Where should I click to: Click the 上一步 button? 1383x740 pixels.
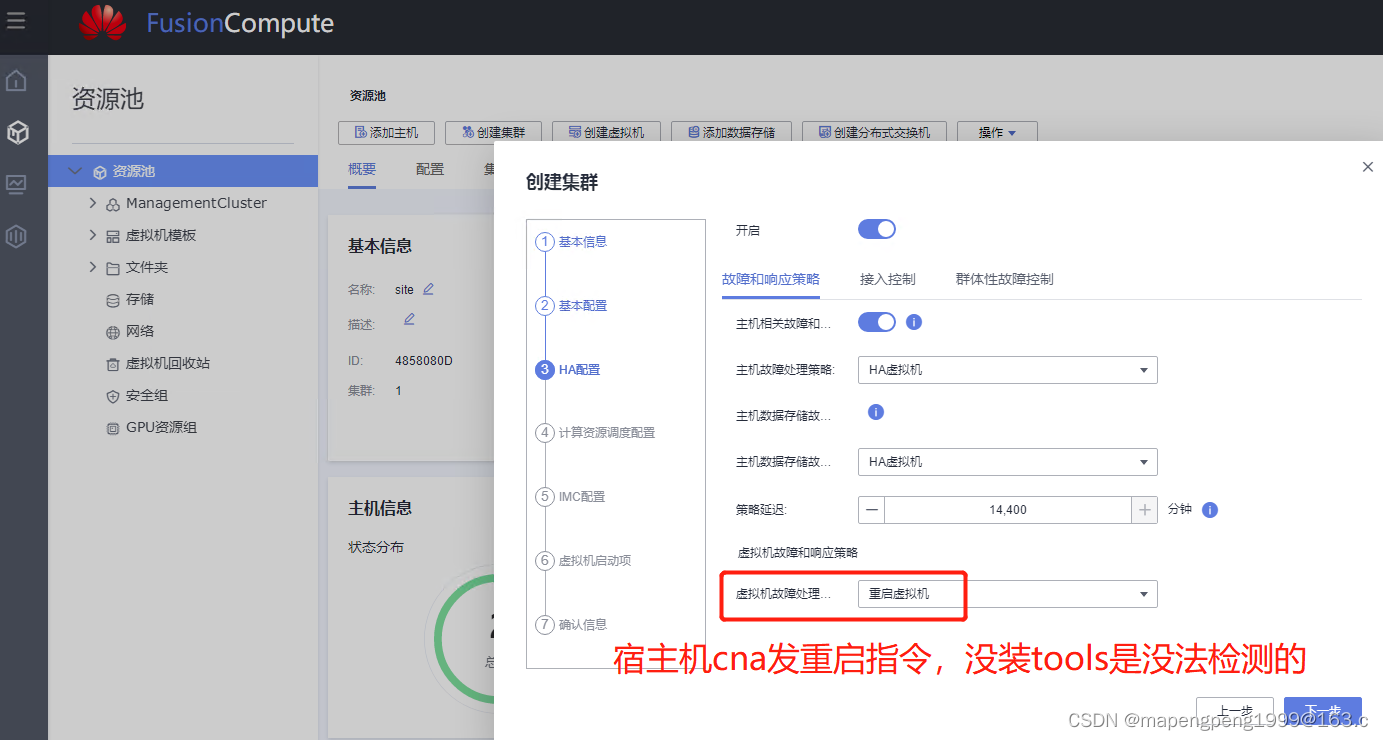(x=1235, y=712)
